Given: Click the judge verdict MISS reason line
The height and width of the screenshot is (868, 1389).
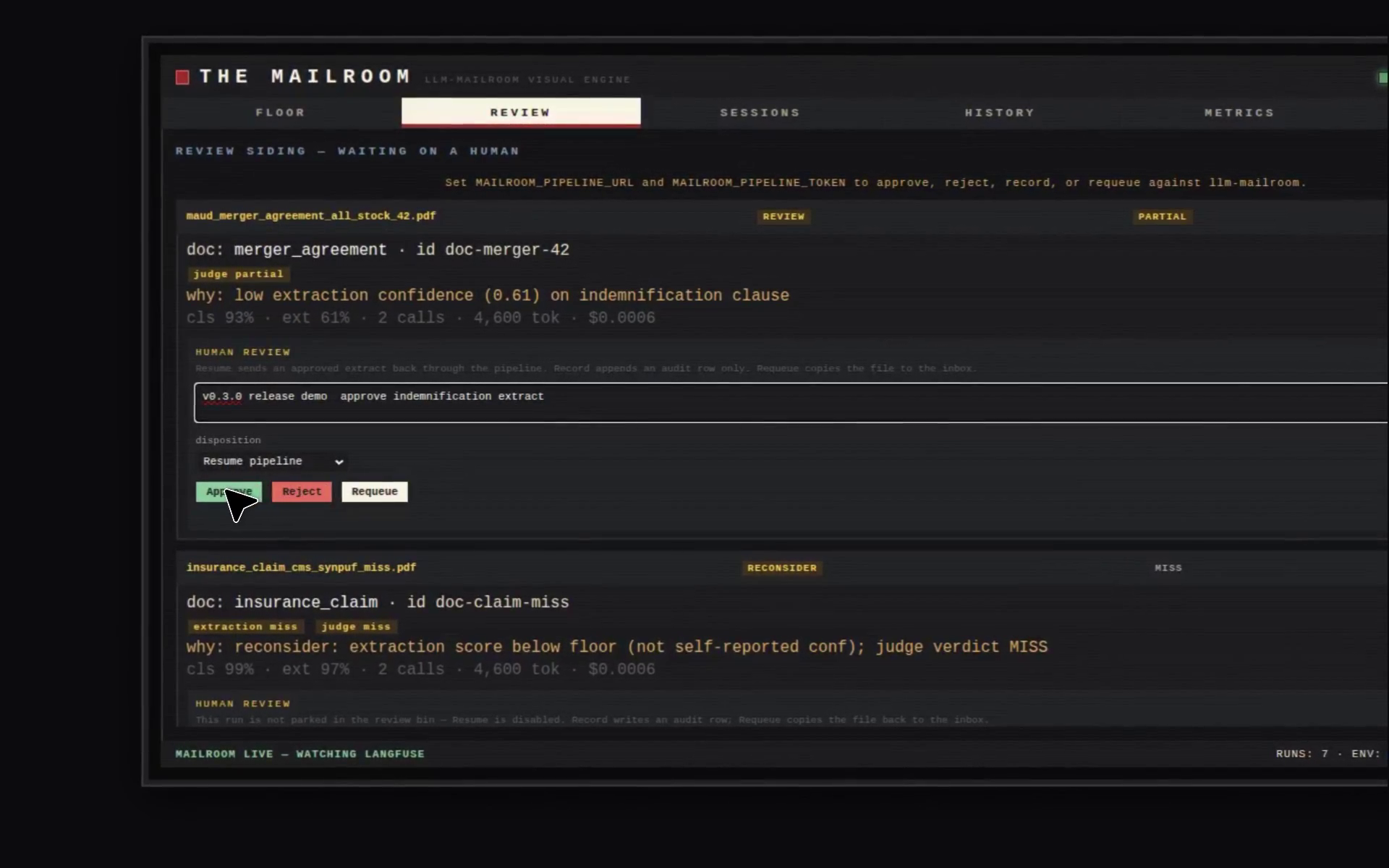Looking at the screenshot, I should pyautogui.click(x=616, y=647).
